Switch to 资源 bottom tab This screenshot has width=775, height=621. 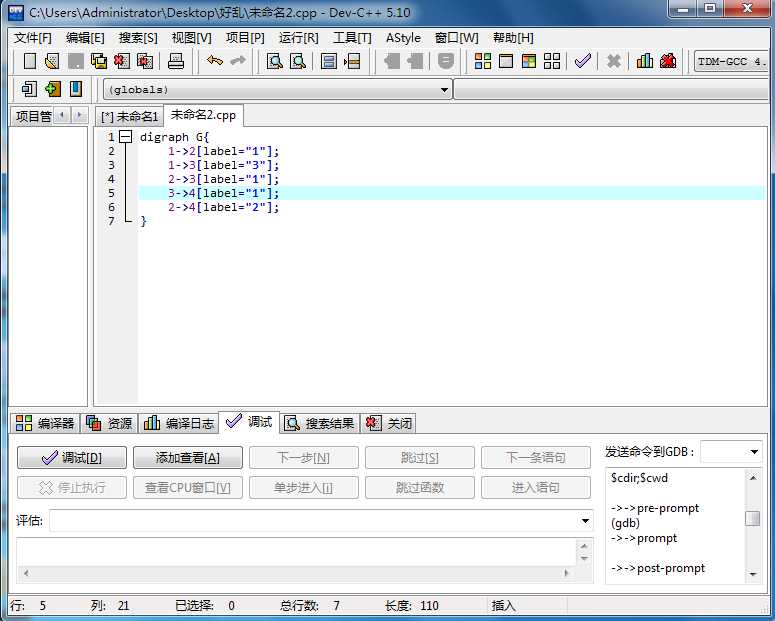[109, 423]
